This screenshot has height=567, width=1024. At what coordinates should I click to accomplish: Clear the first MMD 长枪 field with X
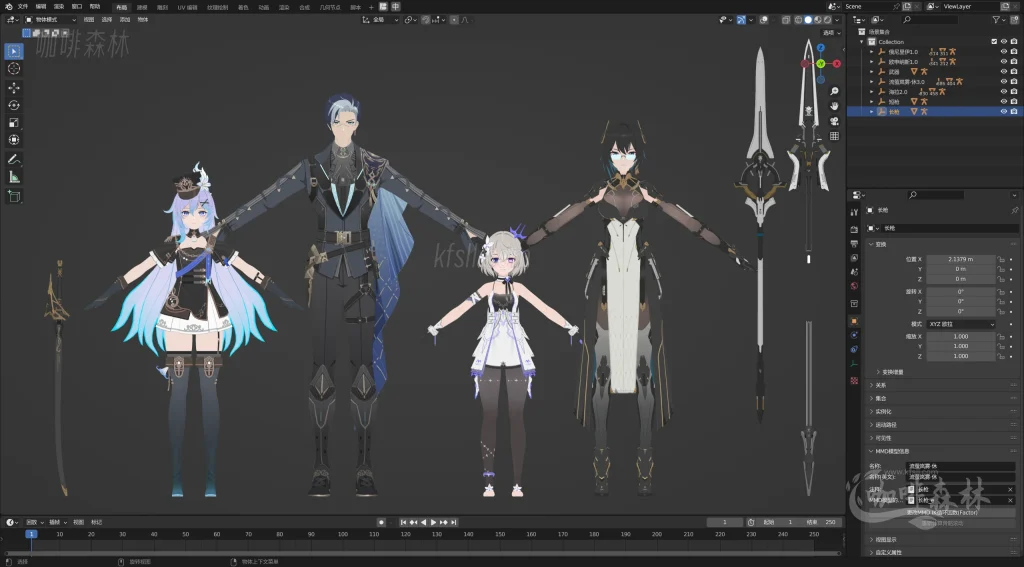coord(1010,489)
